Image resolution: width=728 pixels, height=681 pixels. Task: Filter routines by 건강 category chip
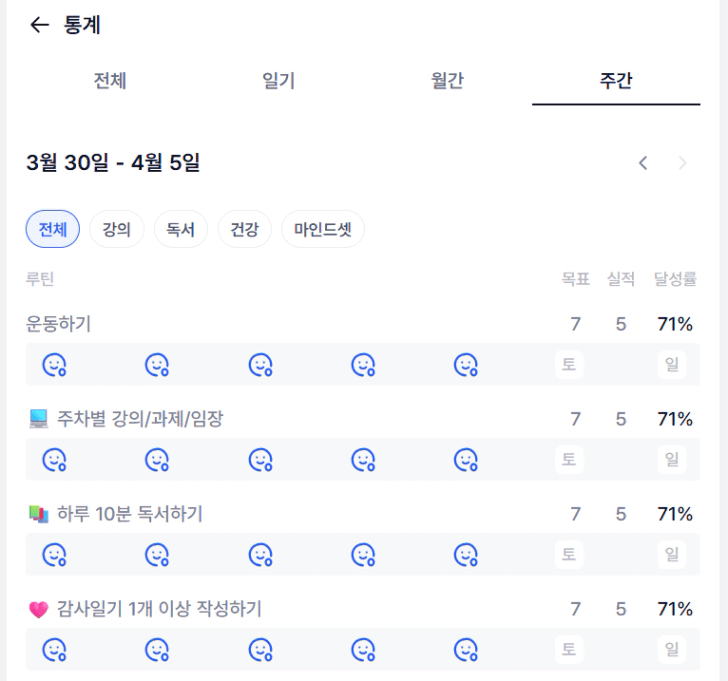(x=244, y=230)
